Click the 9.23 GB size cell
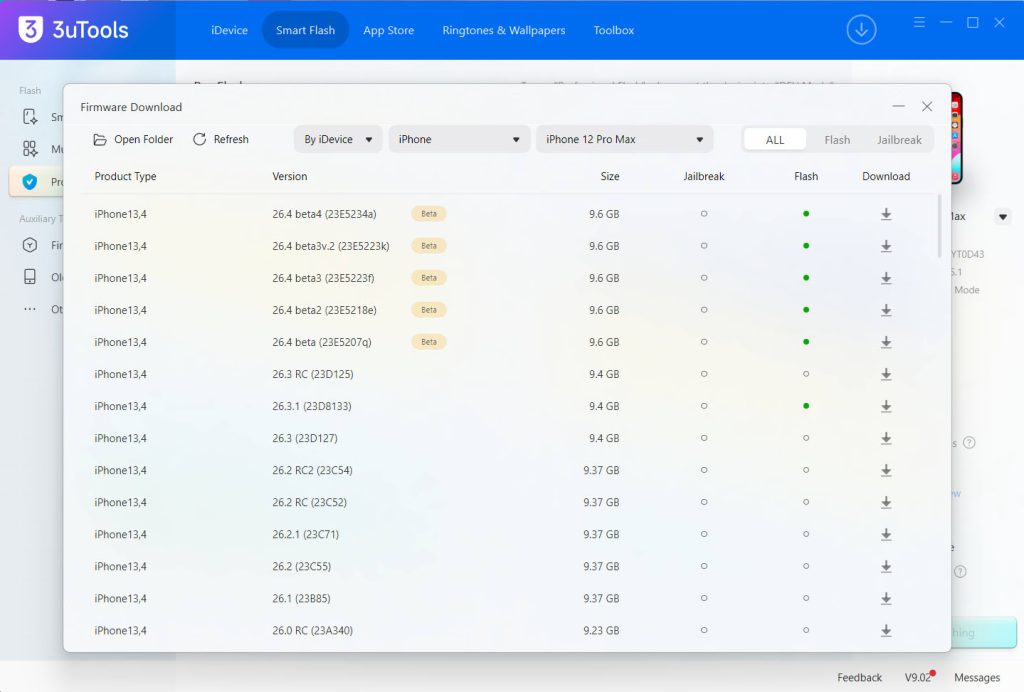 [x=601, y=631]
